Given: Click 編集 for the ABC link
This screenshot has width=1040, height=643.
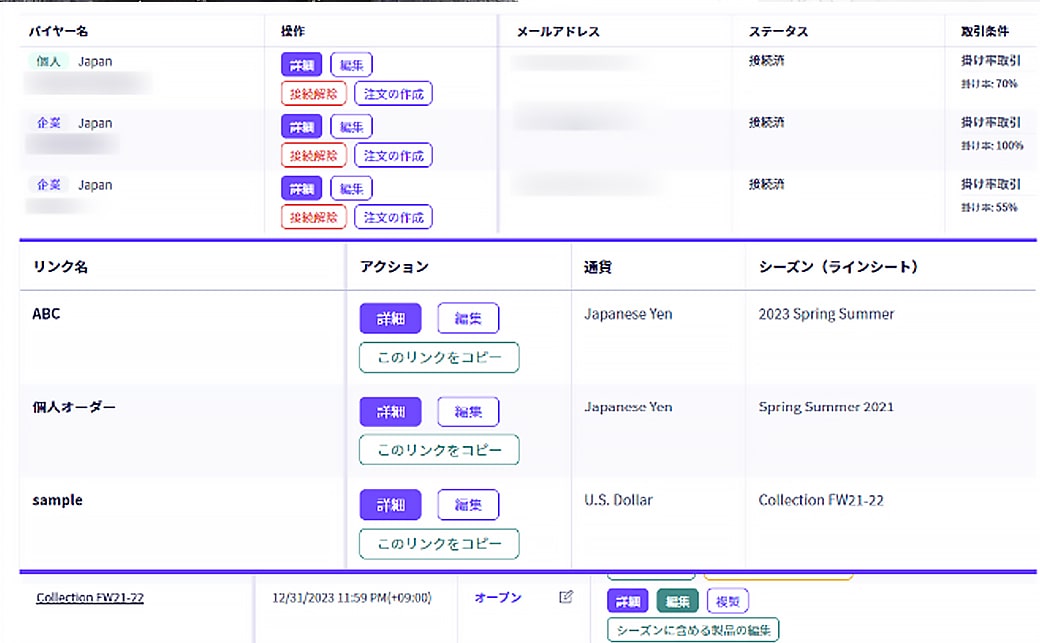Looking at the screenshot, I should click(468, 319).
